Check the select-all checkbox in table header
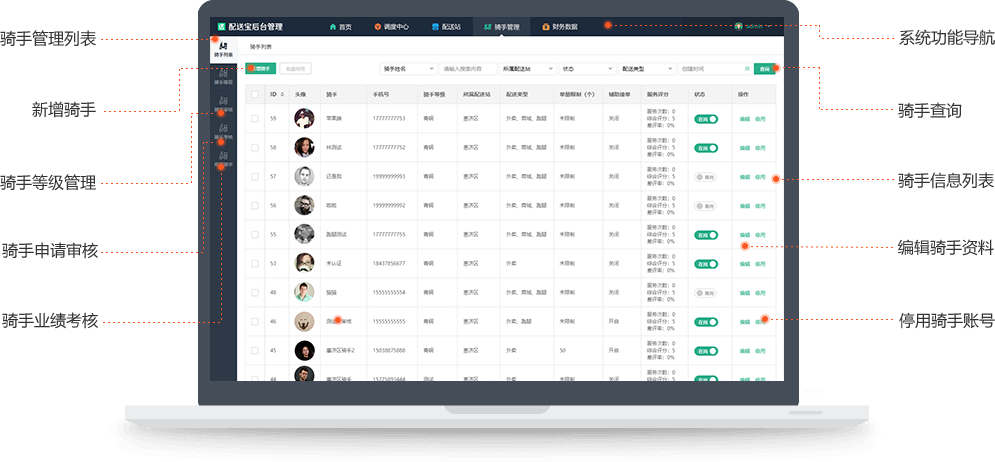Image resolution: width=995 pixels, height=462 pixels. pyautogui.click(x=255, y=94)
